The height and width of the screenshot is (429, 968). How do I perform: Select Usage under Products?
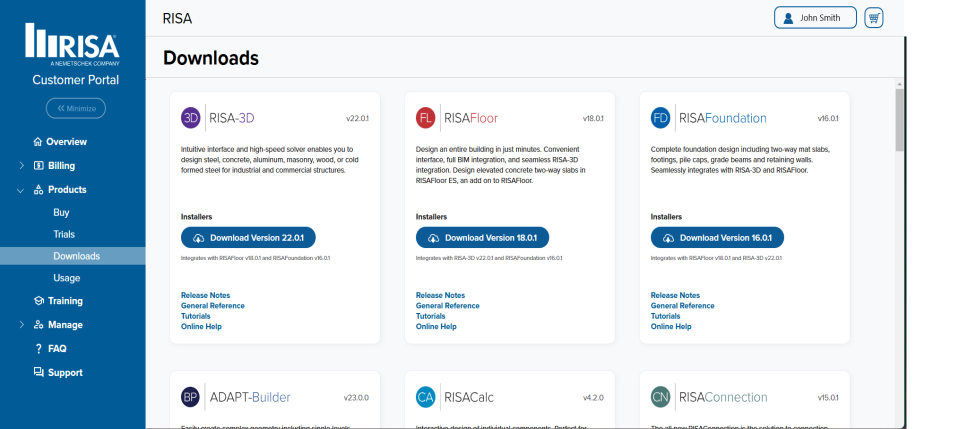pyautogui.click(x=67, y=278)
